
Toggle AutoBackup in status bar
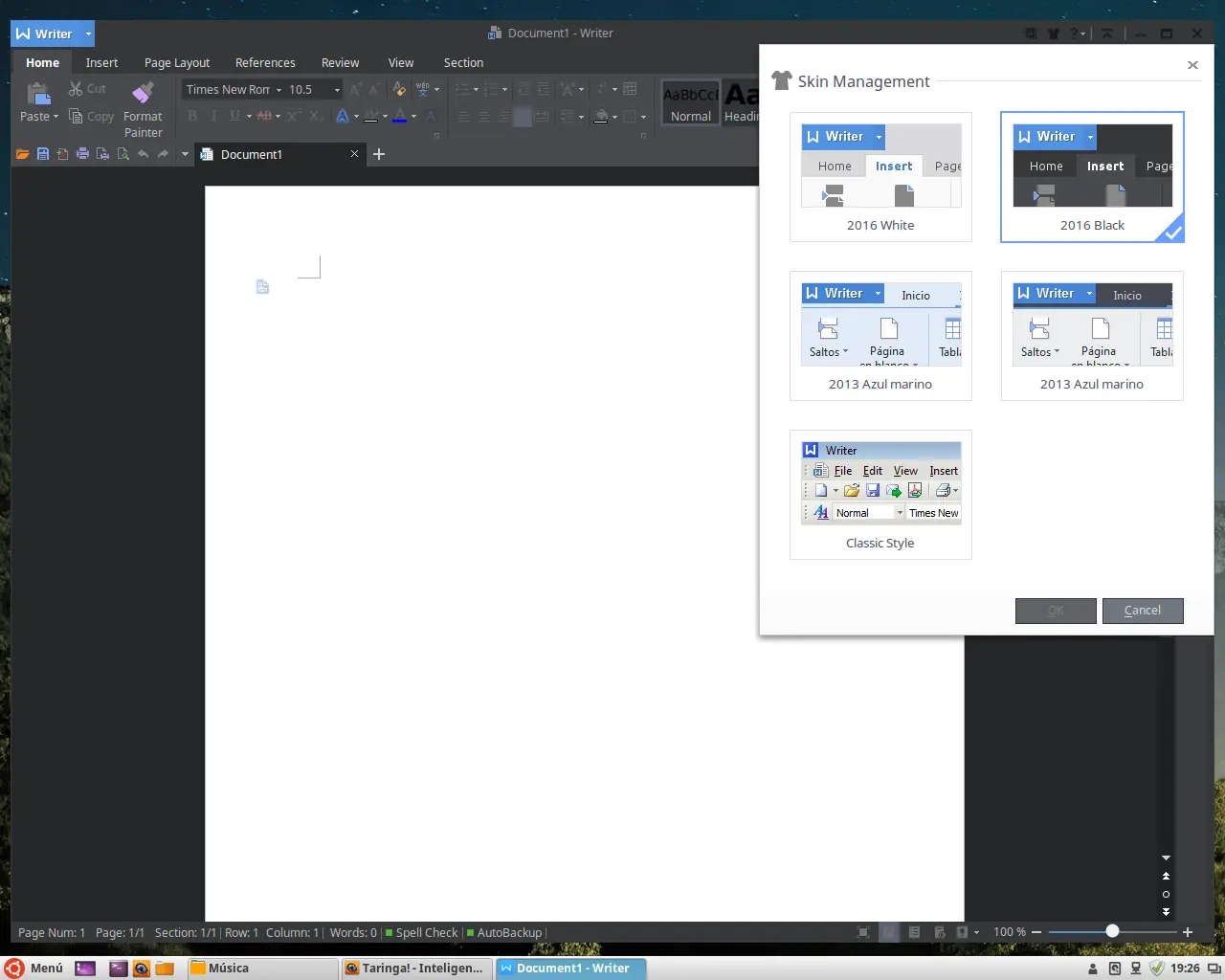point(504,933)
